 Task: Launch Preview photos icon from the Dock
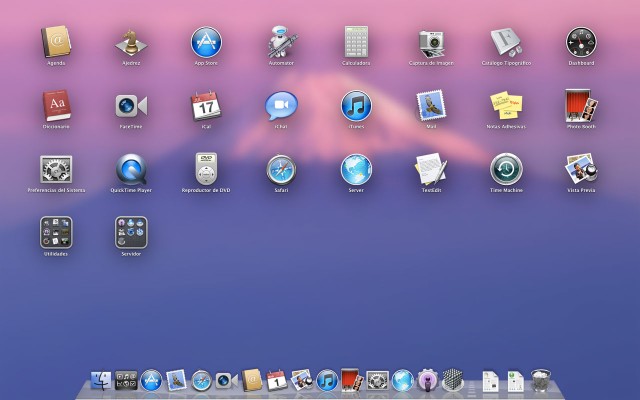[302, 380]
